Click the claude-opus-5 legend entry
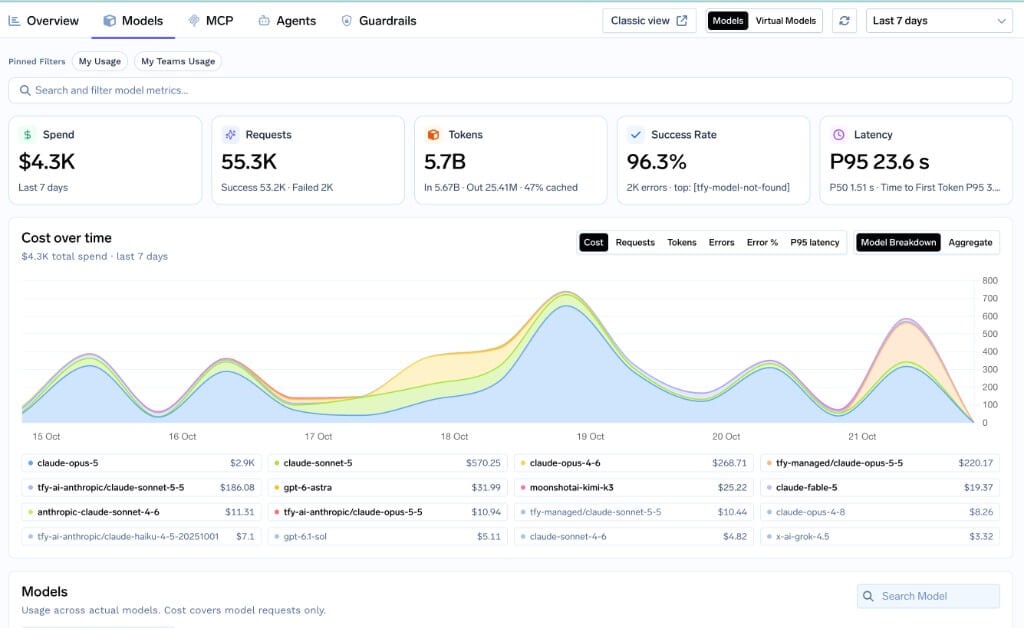 pos(141,463)
